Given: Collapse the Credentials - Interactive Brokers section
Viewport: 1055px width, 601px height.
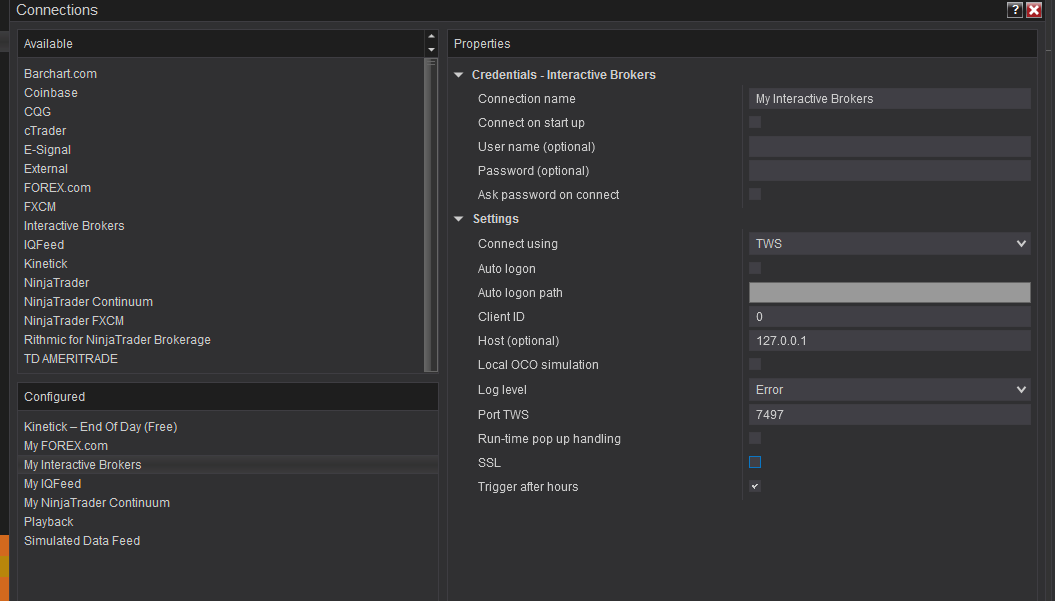Looking at the screenshot, I should pos(459,75).
